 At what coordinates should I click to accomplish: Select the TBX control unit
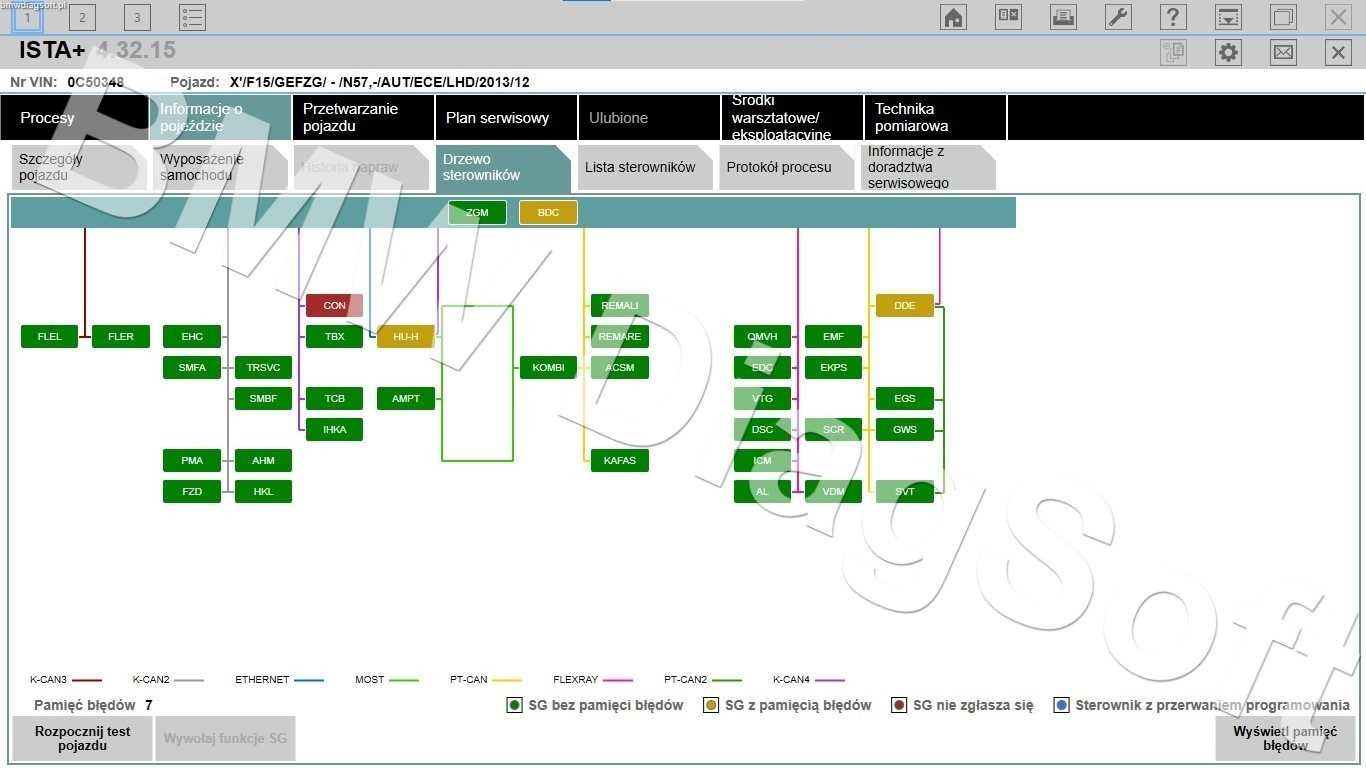coord(334,336)
